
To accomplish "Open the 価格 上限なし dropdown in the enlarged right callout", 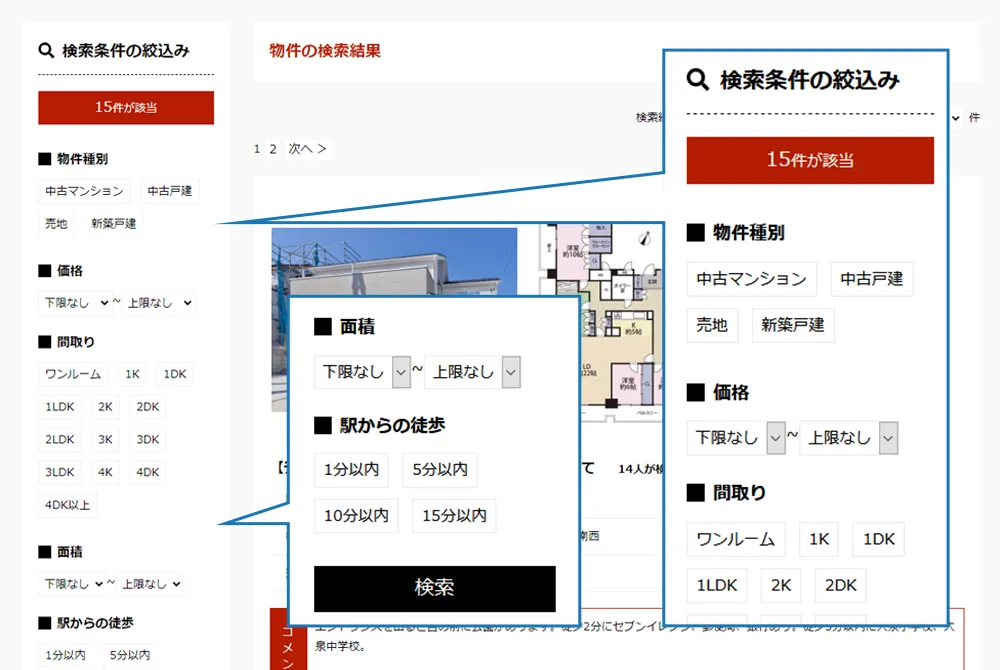I will click(x=849, y=437).
